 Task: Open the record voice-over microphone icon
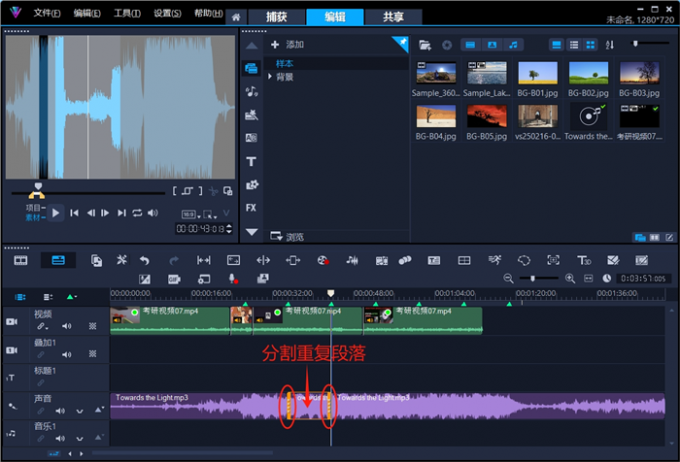[x=233, y=279]
